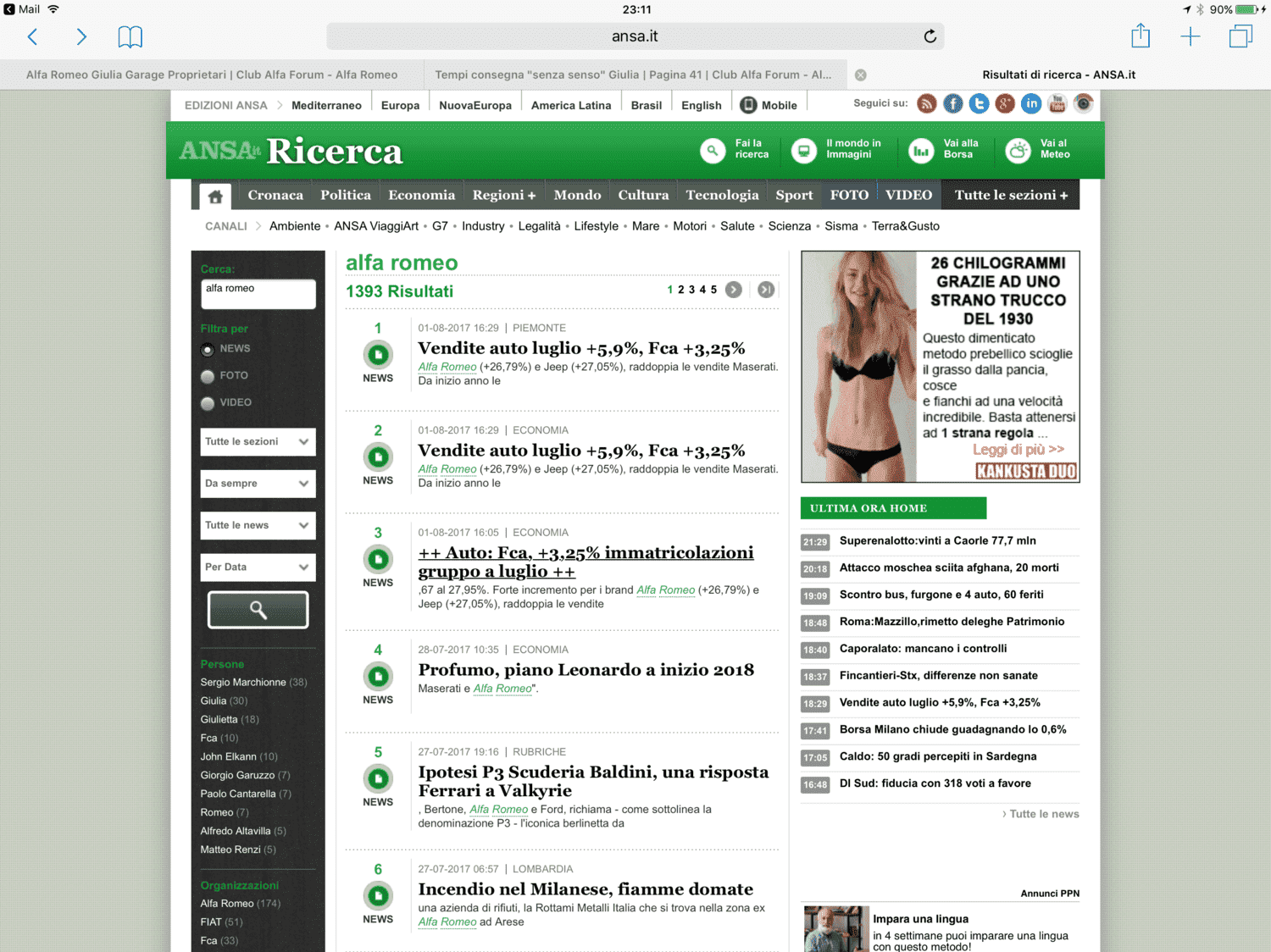
Task: Open the 'Per Data' sort dropdown
Action: pos(258,567)
